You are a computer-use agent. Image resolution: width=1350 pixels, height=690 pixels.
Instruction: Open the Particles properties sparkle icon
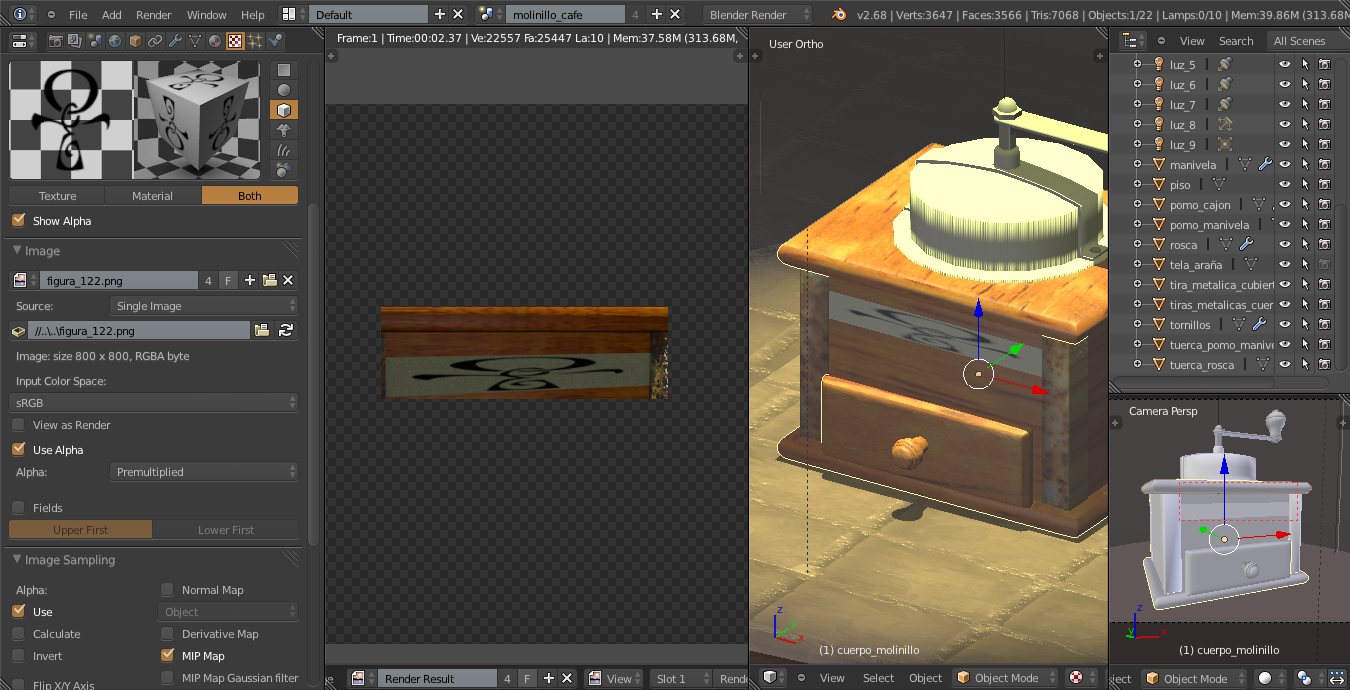coord(255,41)
